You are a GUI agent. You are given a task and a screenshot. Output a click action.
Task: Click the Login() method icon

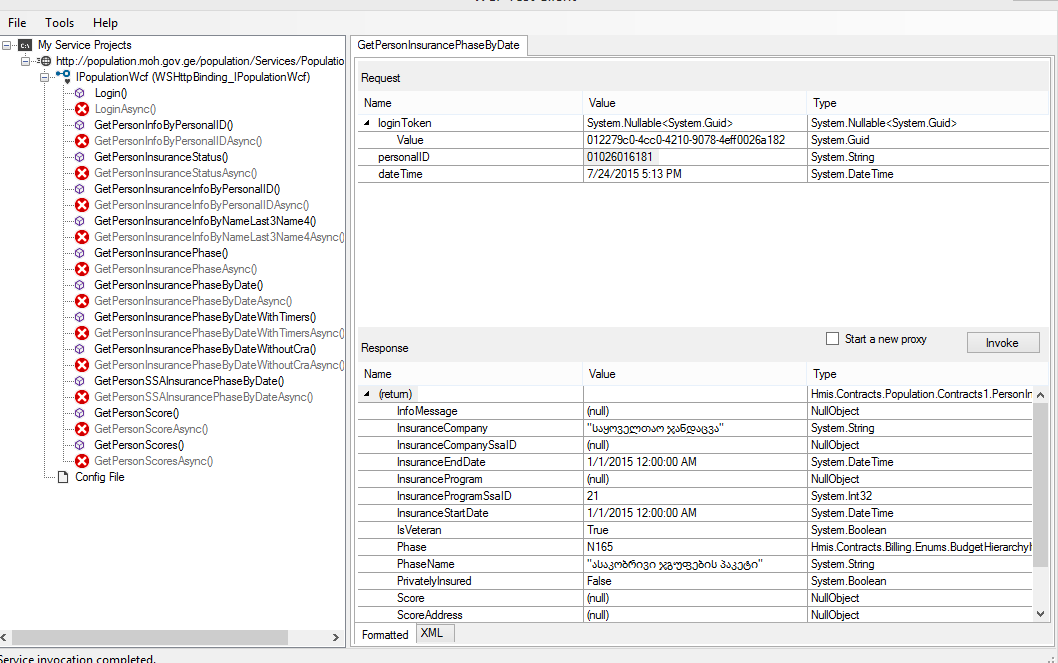click(x=80, y=93)
